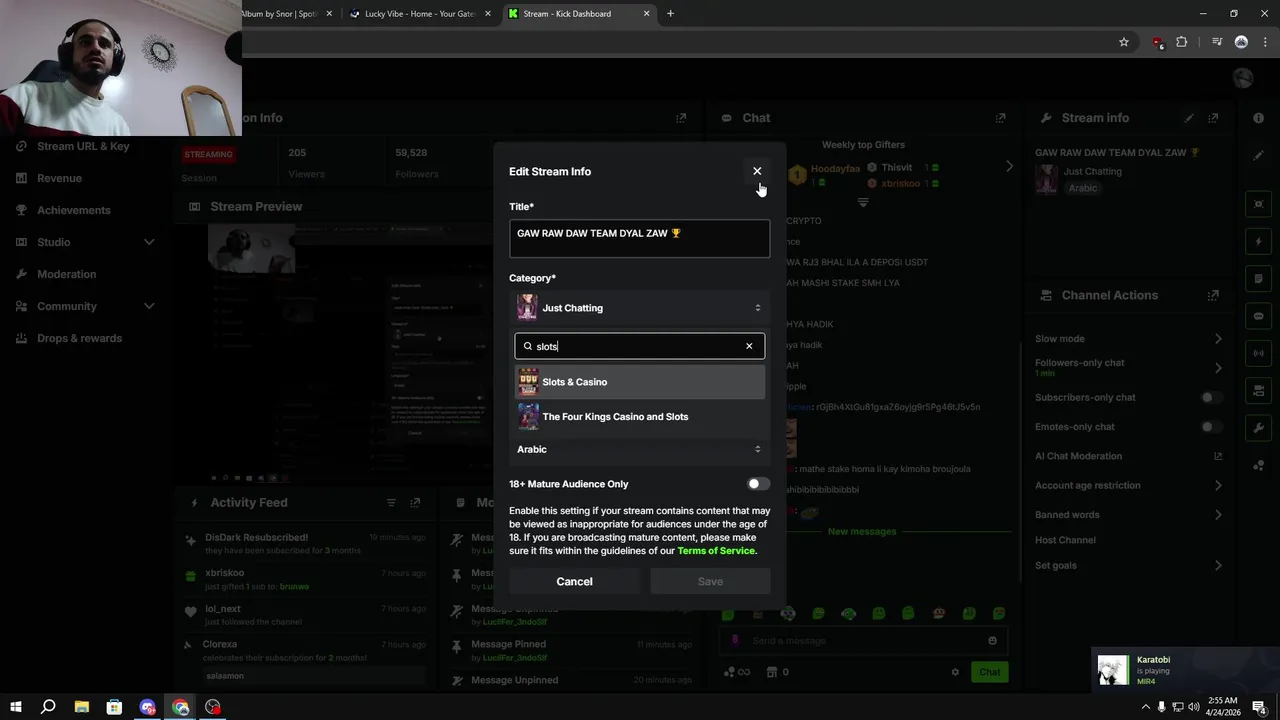This screenshot has height=720, width=1280.
Task: Click the info icon in right toolbar
Action: (1258, 118)
